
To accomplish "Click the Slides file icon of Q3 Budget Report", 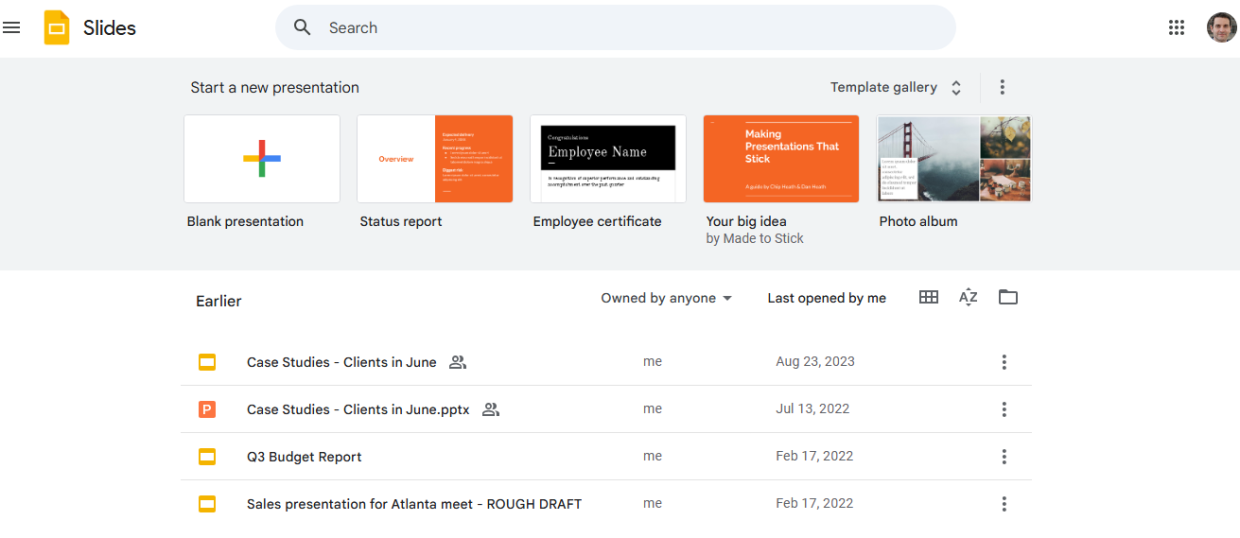I will [x=207, y=457].
